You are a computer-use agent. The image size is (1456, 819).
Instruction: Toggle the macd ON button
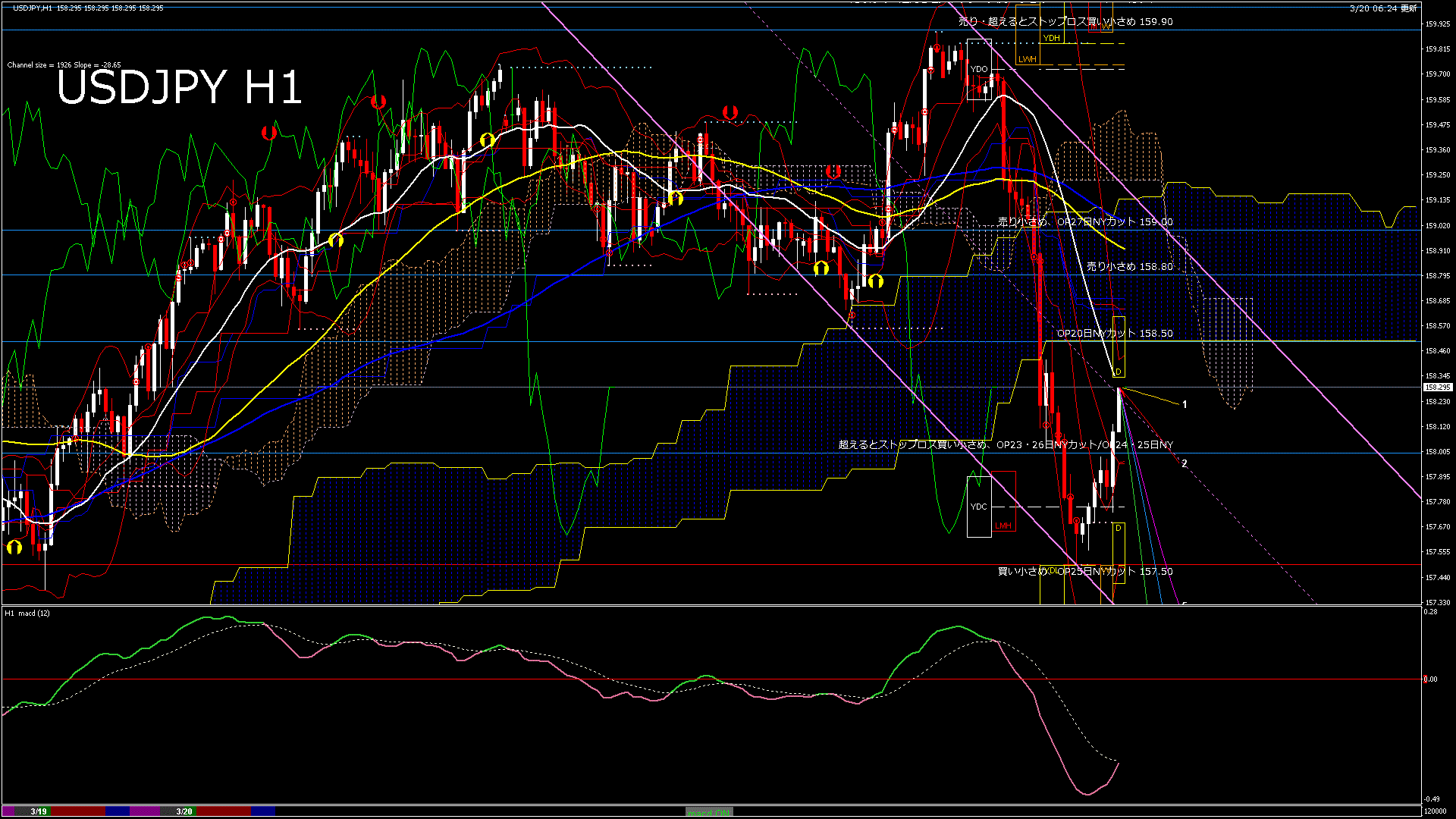tap(708, 812)
